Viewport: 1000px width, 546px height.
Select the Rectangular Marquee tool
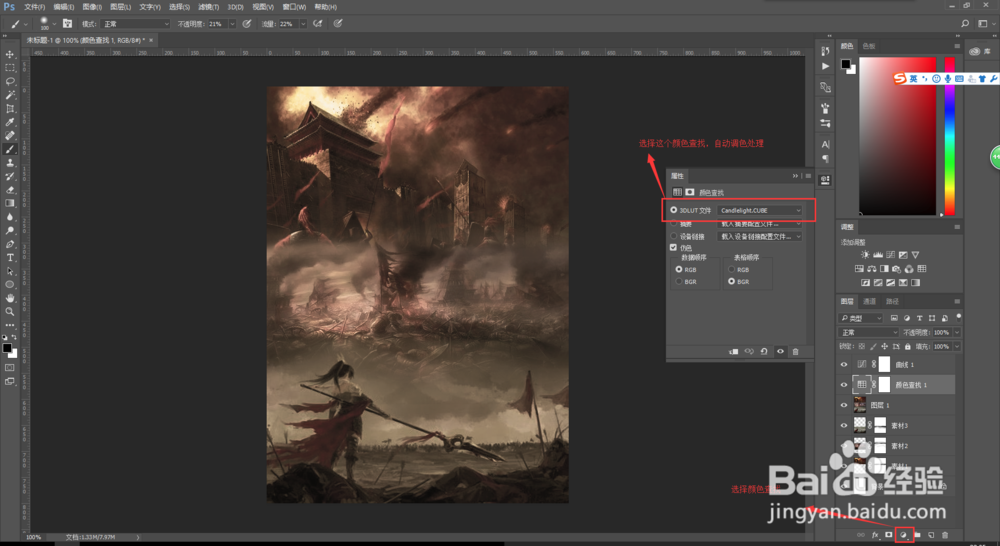(x=10, y=68)
